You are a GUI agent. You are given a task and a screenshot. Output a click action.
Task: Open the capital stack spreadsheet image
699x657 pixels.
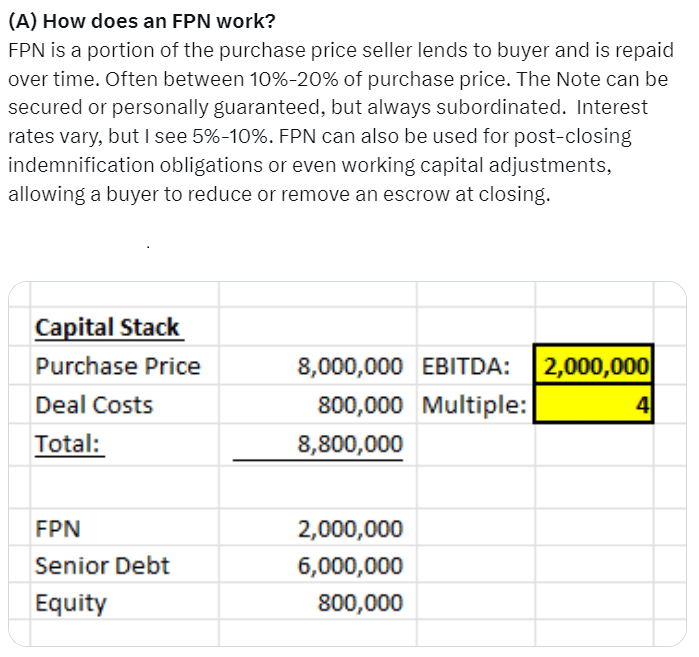pos(347,464)
